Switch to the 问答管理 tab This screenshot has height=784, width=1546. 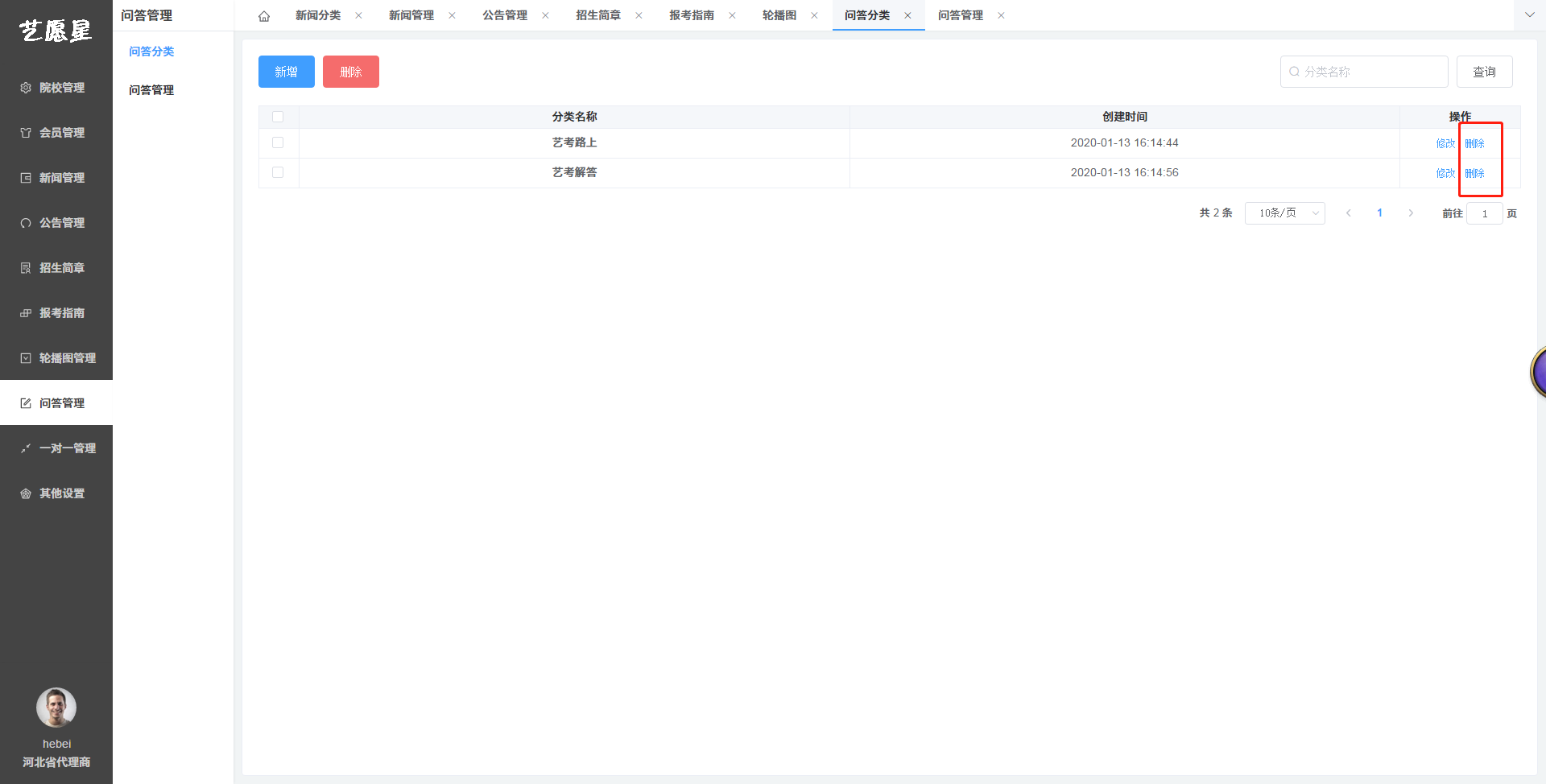tap(961, 15)
